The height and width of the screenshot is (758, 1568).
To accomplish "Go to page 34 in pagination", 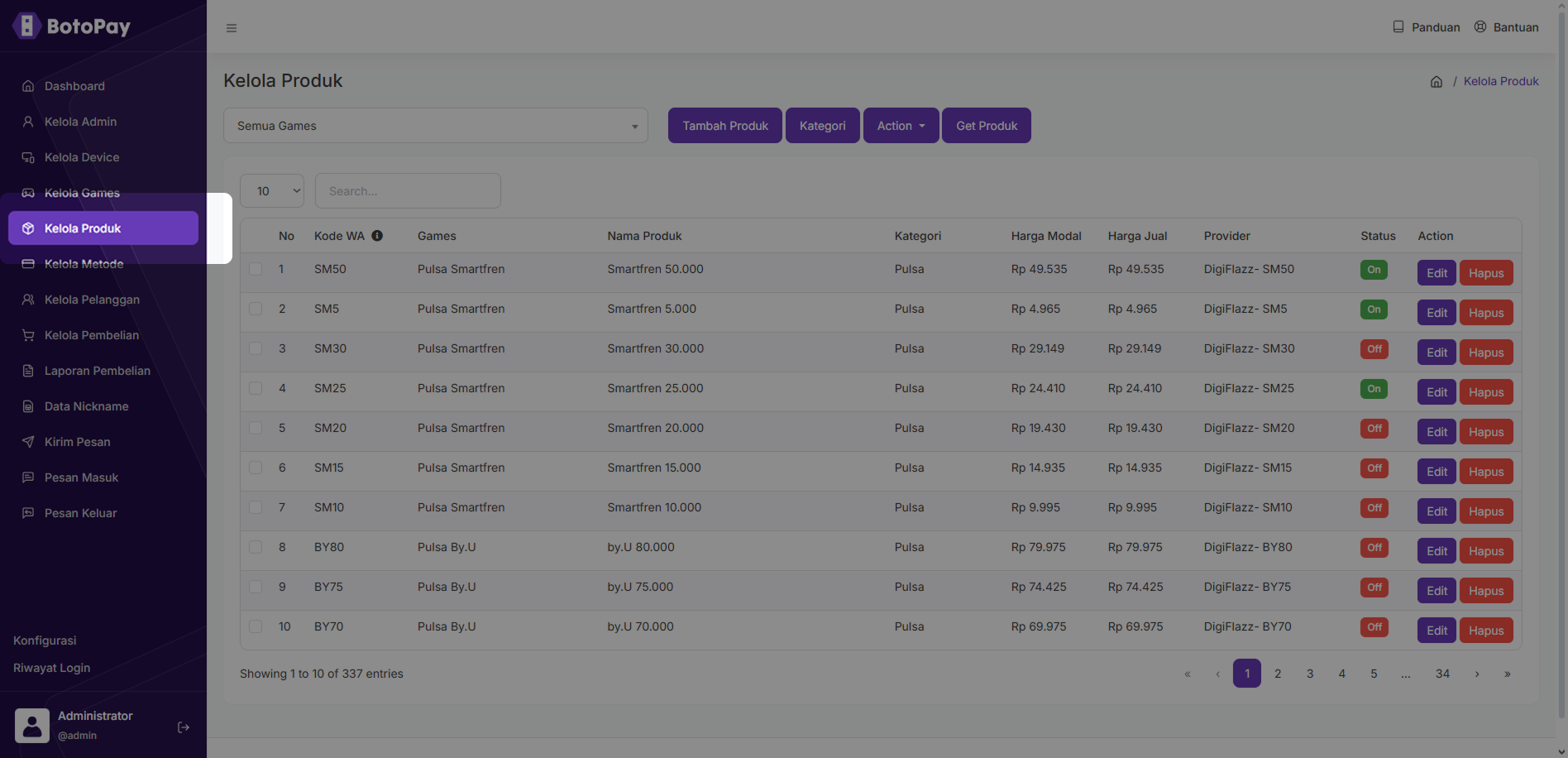I will pos(1442,674).
